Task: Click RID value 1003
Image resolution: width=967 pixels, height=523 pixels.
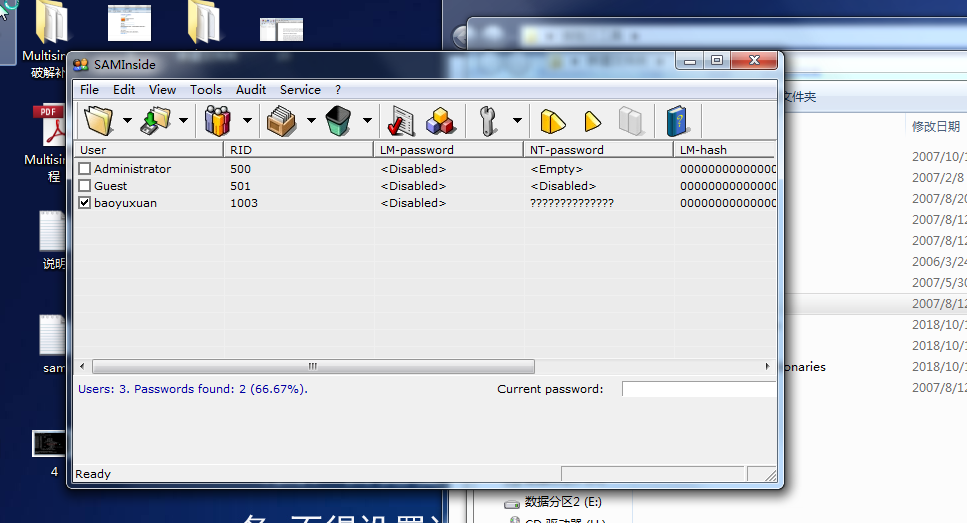Action: click(x=244, y=203)
